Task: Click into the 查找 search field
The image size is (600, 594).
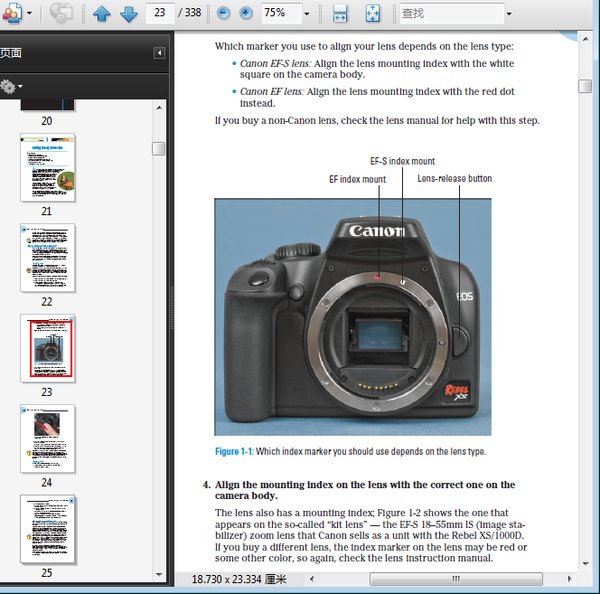Action: (452, 13)
